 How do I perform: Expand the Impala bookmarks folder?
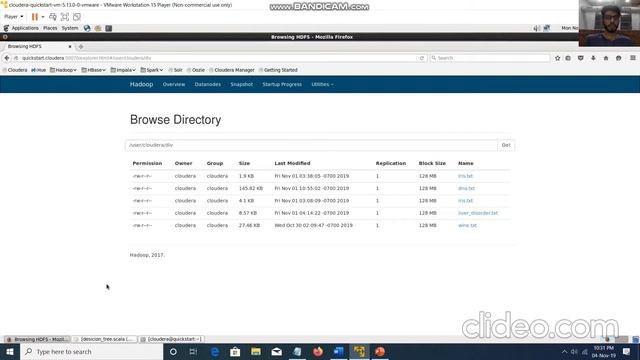[x=123, y=70]
